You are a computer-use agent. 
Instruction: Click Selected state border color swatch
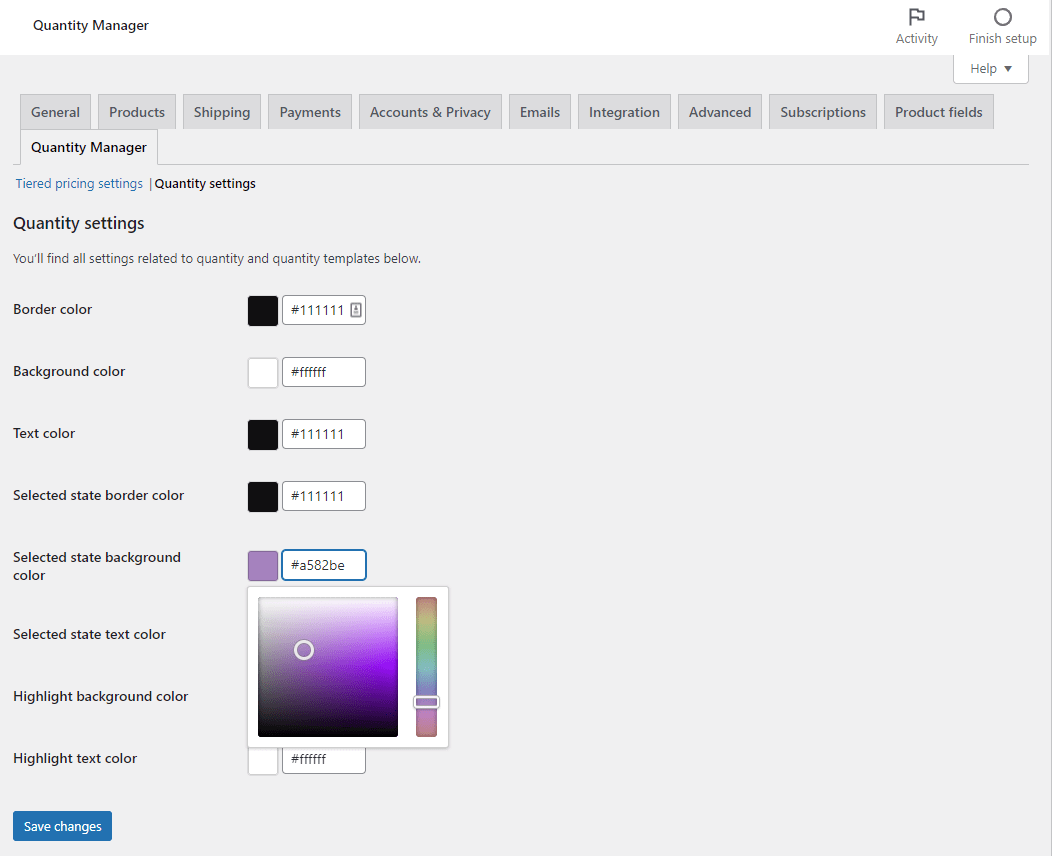(x=263, y=497)
